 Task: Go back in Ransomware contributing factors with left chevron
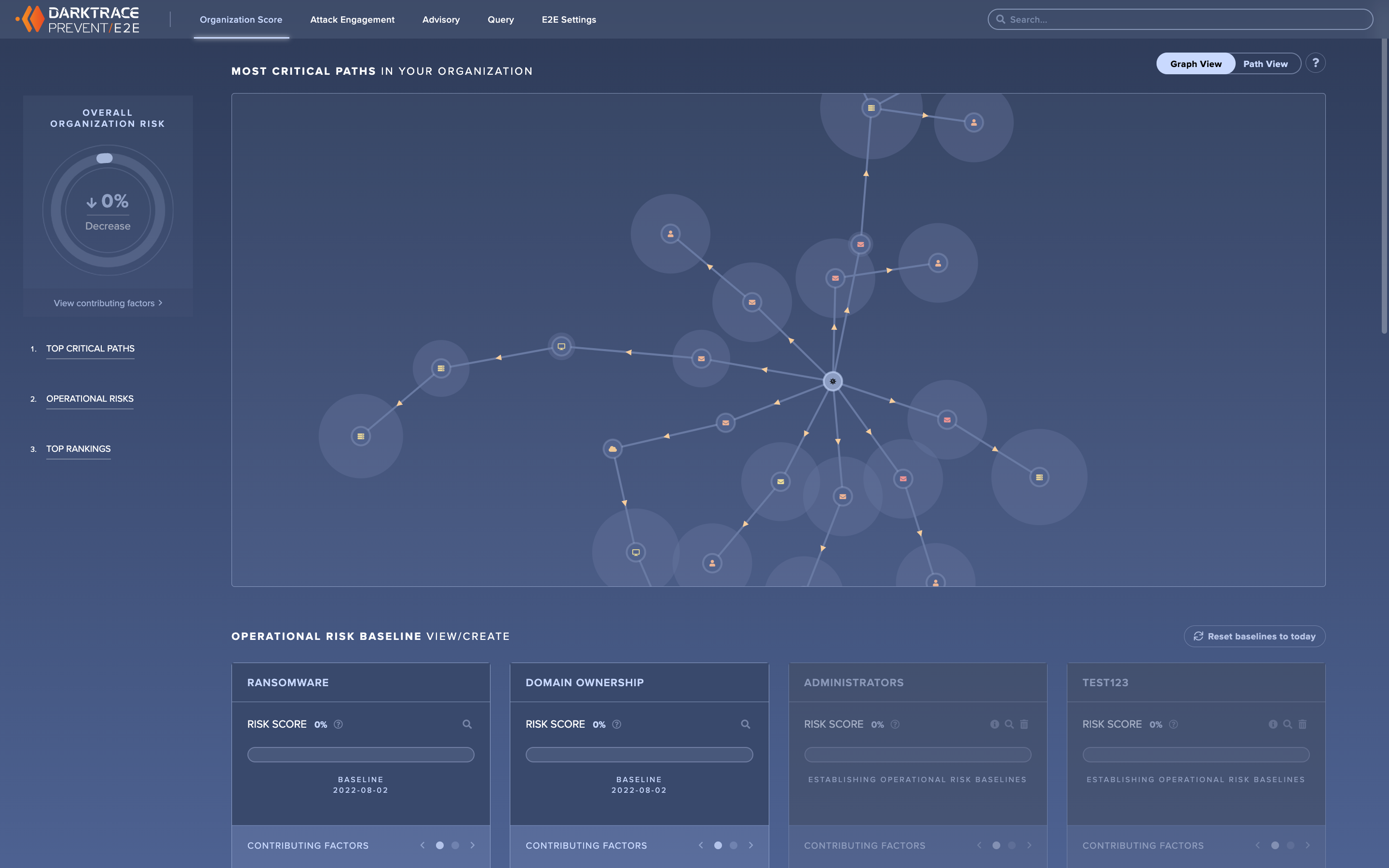point(423,845)
